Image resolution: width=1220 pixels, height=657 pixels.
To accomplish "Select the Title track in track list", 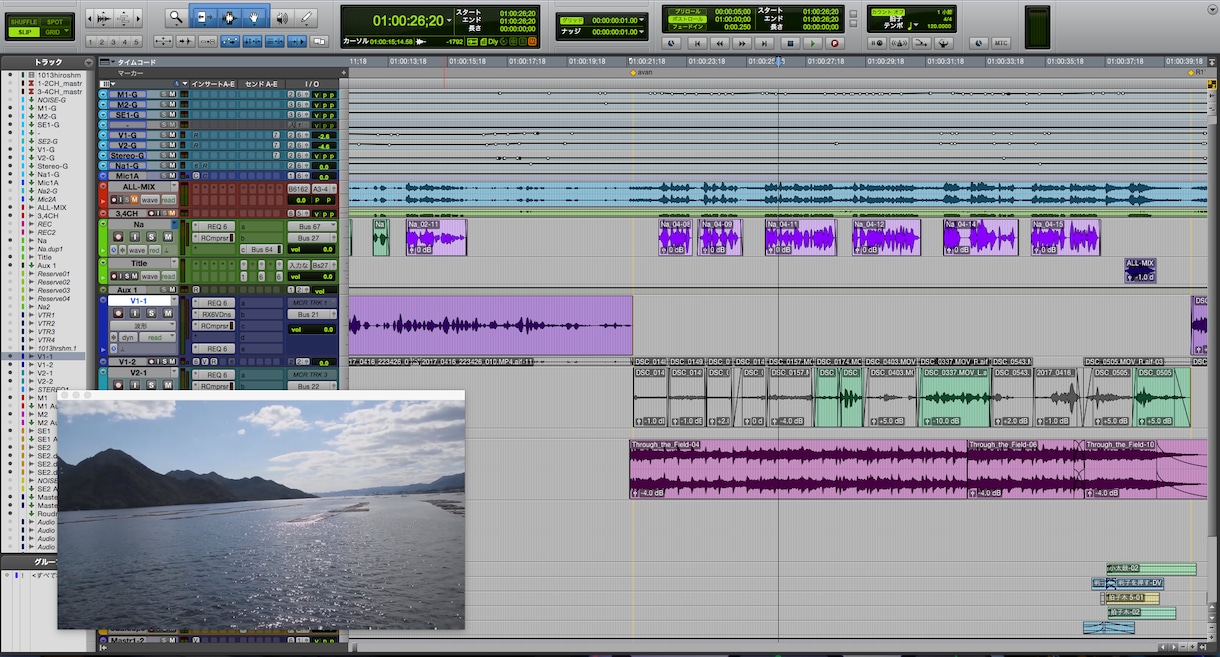I will (x=44, y=257).
